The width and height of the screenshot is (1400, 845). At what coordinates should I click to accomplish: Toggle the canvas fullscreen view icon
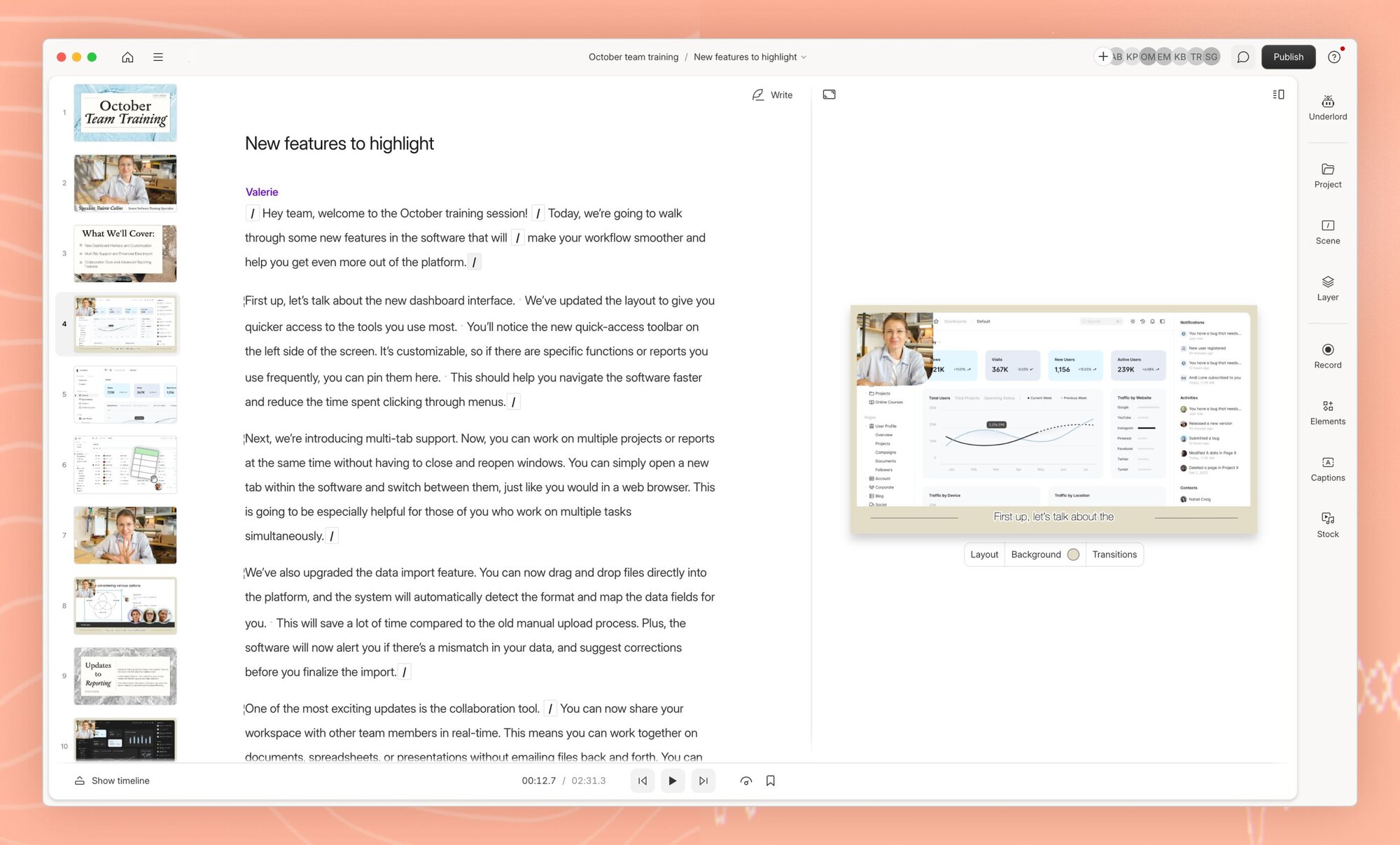(829, 95)
